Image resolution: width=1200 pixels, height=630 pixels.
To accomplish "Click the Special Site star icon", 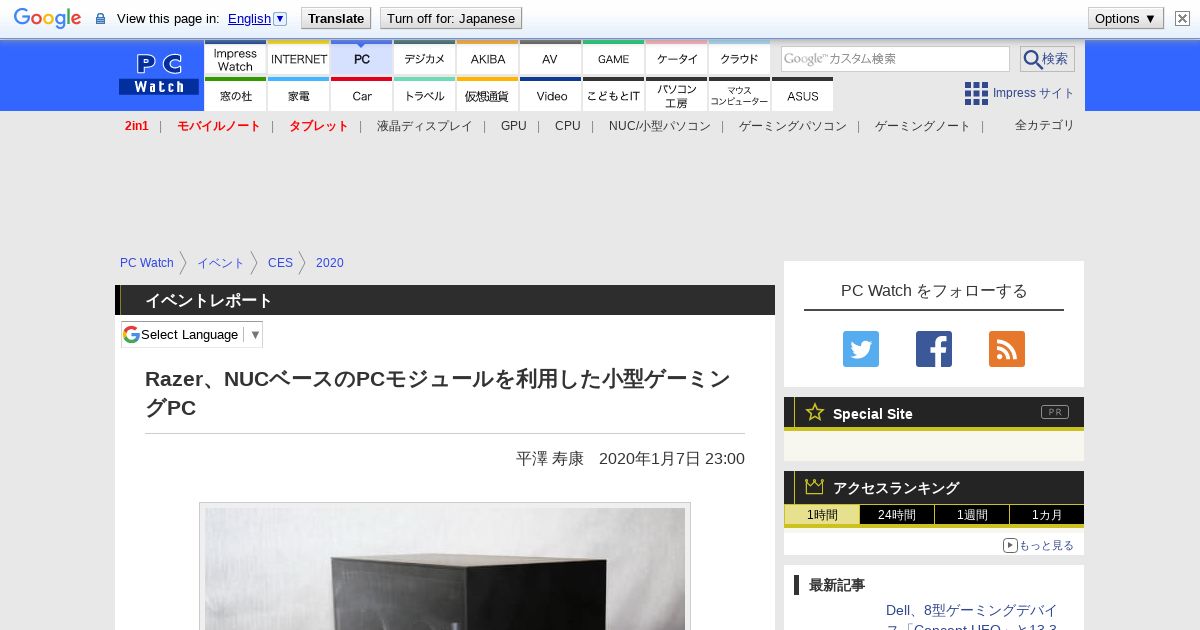I will [815, 412].
